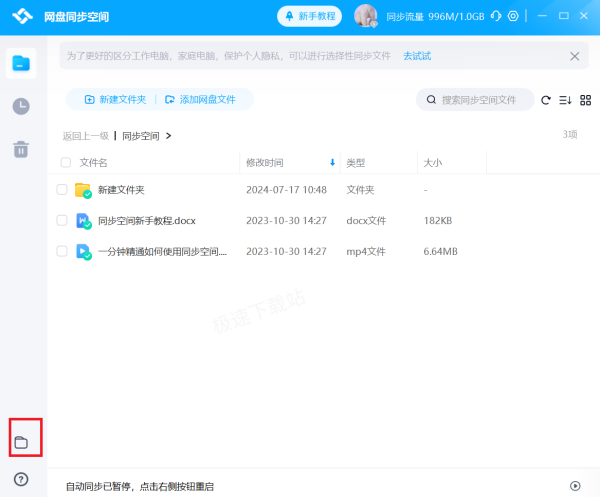600x497 pixels.
Task: Toggle sort arrow on 修改时间 column
Action: coord(332,163)
